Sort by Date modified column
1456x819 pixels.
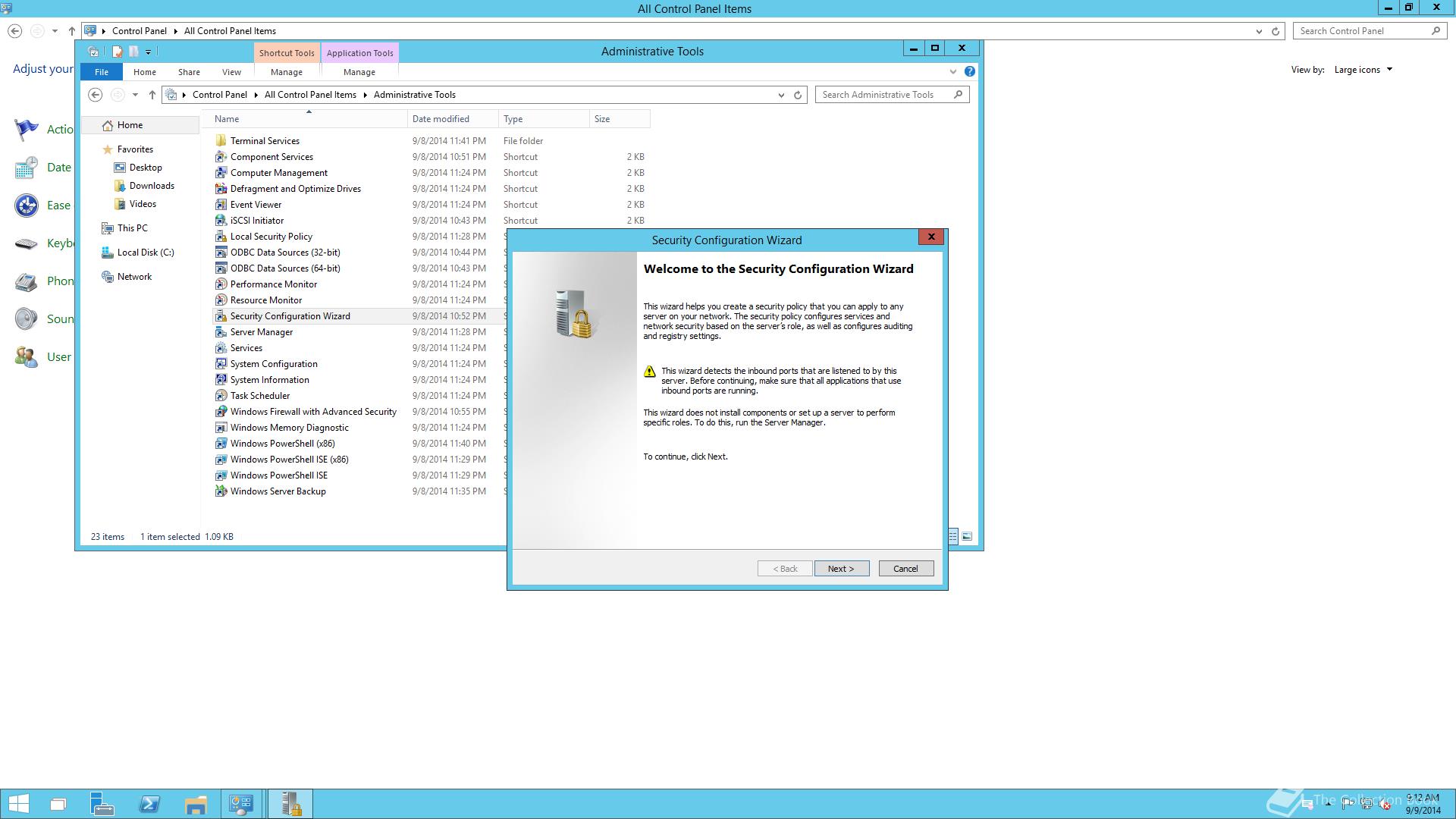453,119
